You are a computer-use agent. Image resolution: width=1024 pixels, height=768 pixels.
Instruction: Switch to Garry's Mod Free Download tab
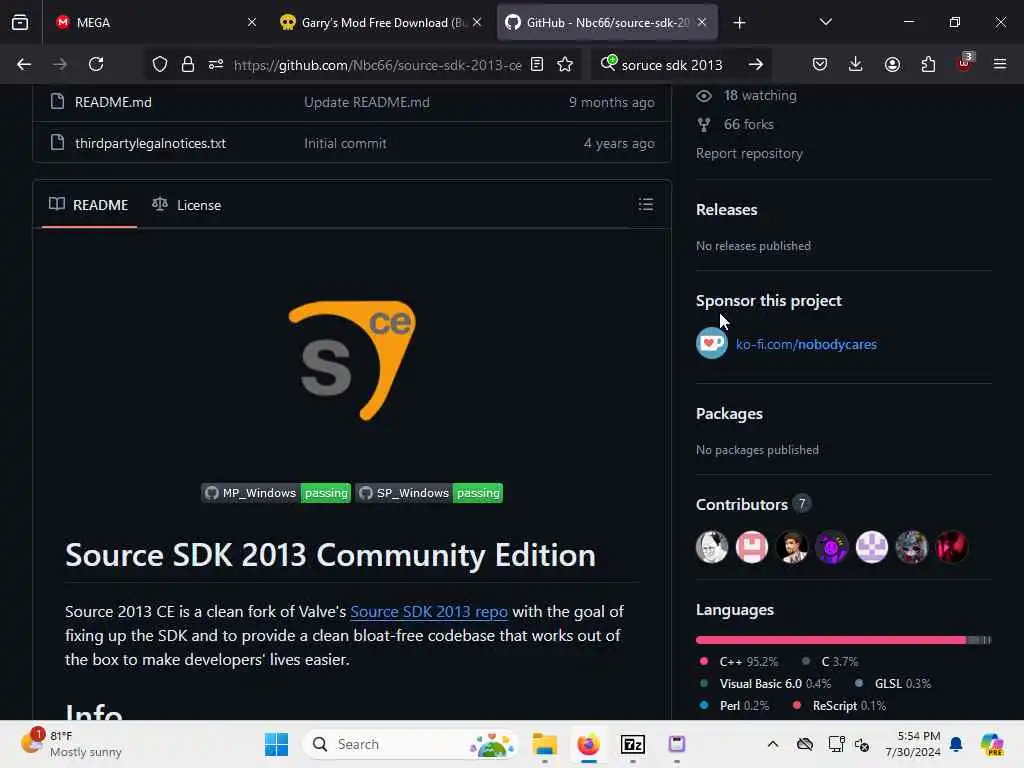[383, 22]
